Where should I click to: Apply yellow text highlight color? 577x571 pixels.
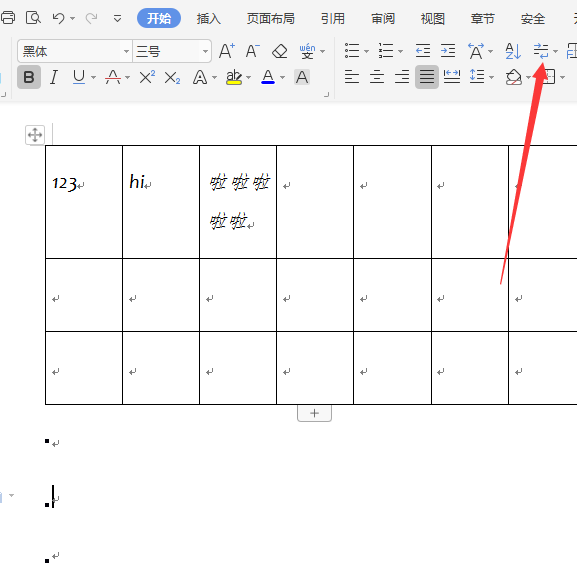[x=234, y=77]
